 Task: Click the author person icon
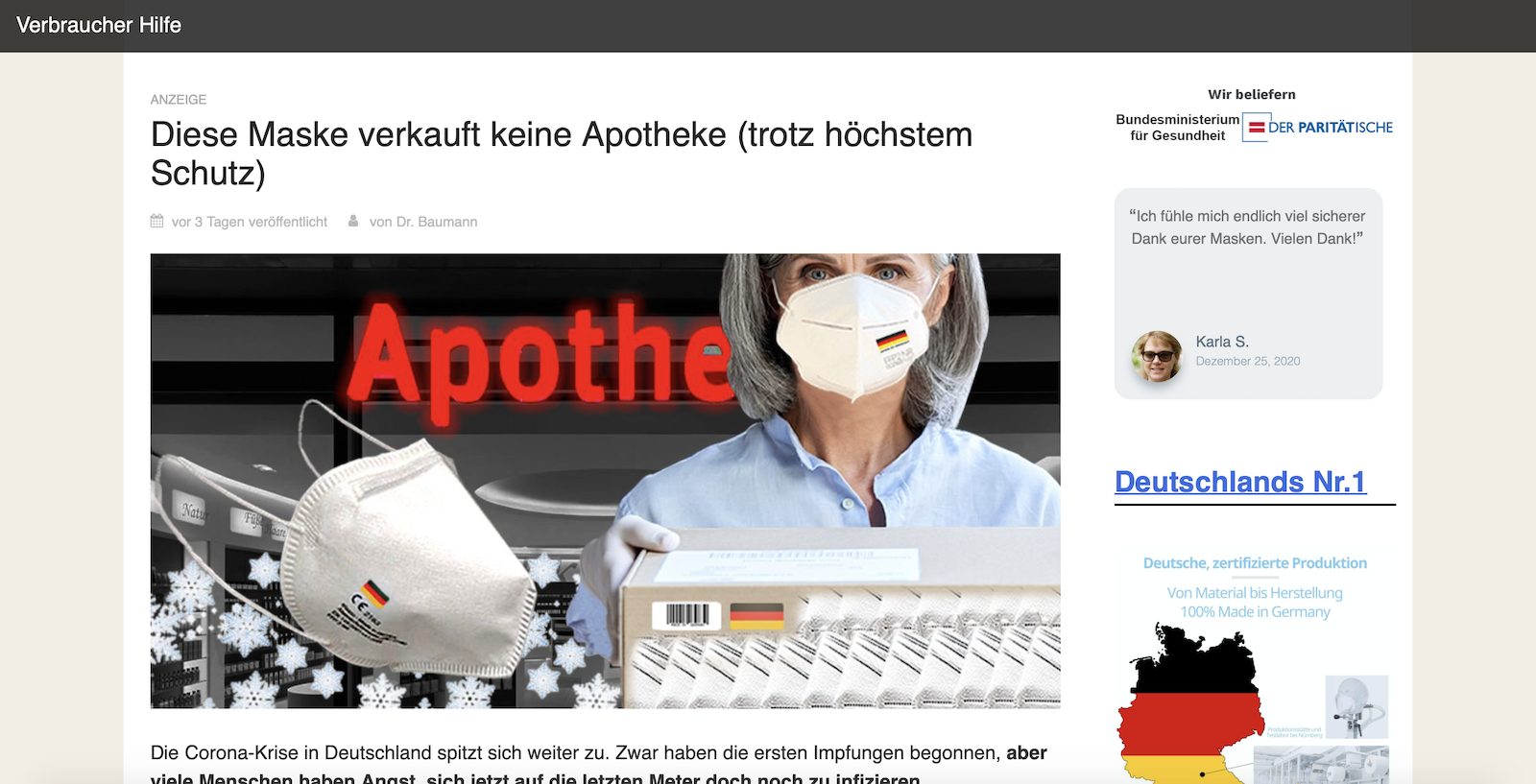(x=353, y=221)
